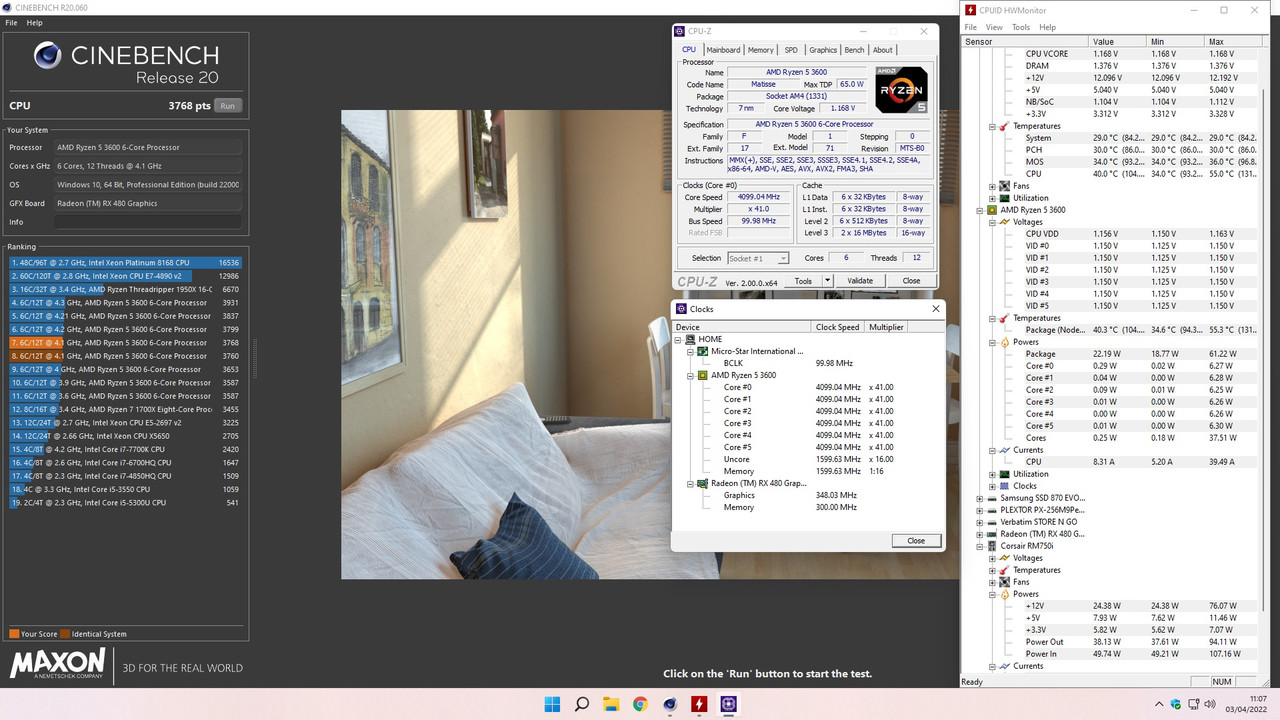The image size is (1280, 720).
Task: Expand the Verbatim STORE N GO node
Action: [x=980, y=522]
